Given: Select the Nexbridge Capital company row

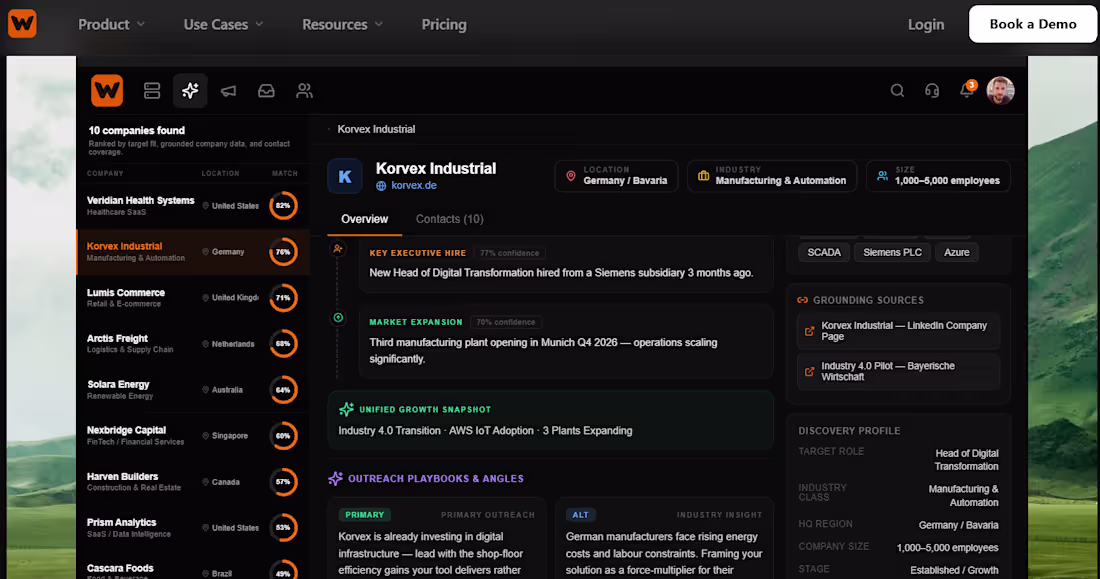Looking at the screenshot, I should (x=193, y=436).
